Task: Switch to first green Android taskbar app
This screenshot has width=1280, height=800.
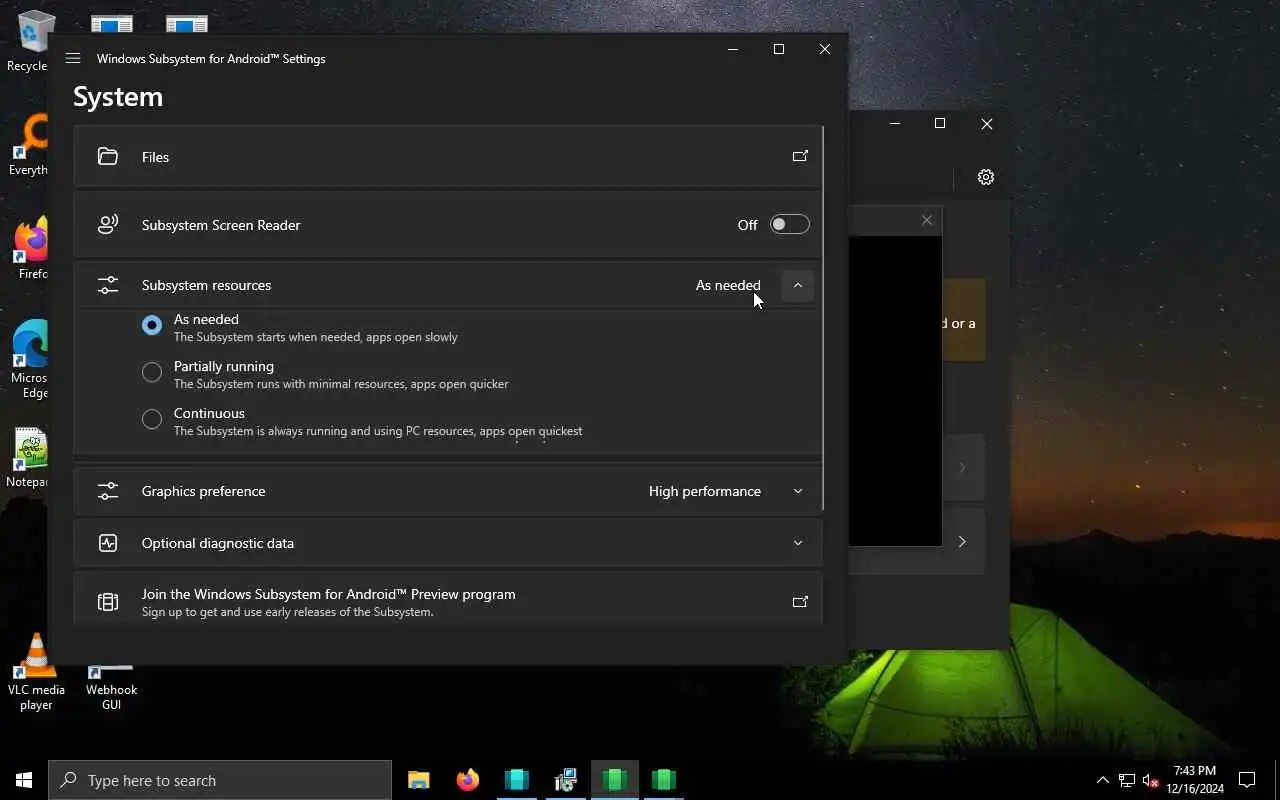Action: point(615,780)
